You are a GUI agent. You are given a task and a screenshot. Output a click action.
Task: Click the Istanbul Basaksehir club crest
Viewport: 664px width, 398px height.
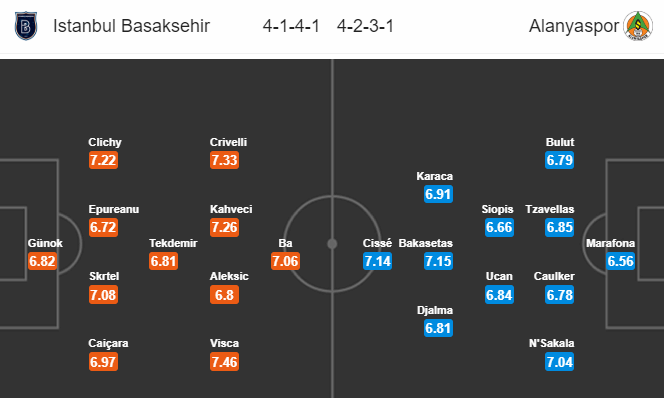pyautogui.click(x=26, y=26)
